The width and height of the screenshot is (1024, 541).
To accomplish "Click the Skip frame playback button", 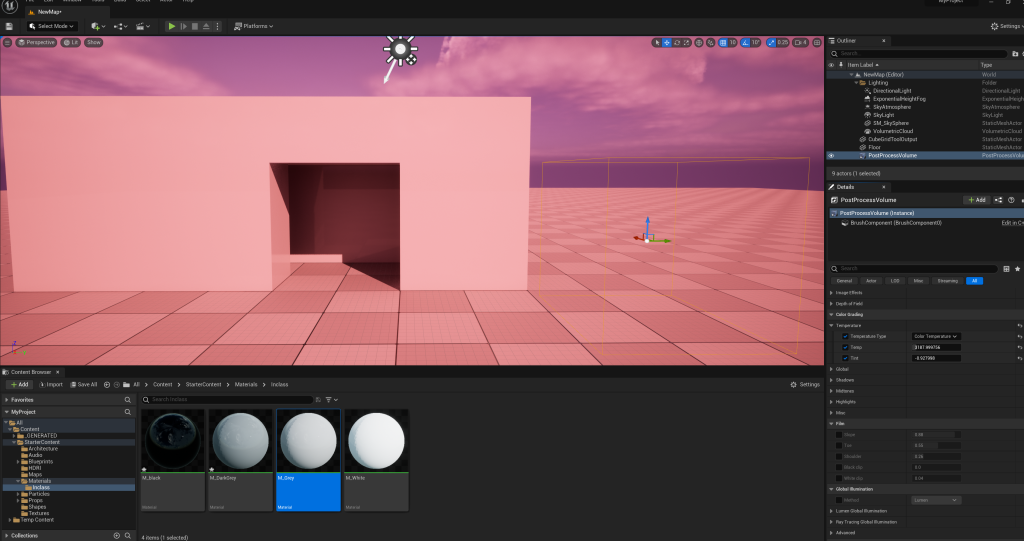I will (x=184, y=26).
